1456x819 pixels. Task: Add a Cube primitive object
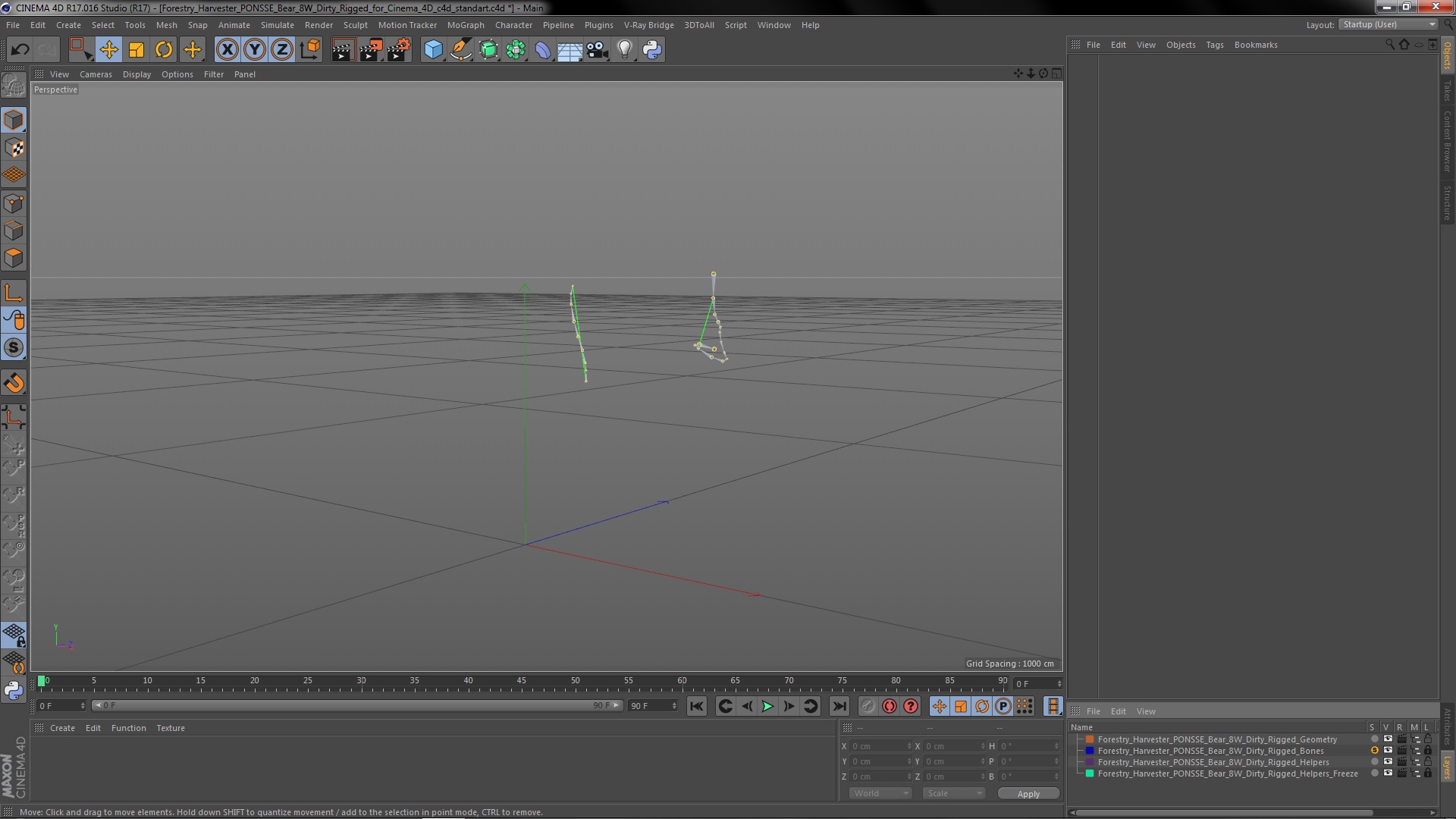[433, 50]
